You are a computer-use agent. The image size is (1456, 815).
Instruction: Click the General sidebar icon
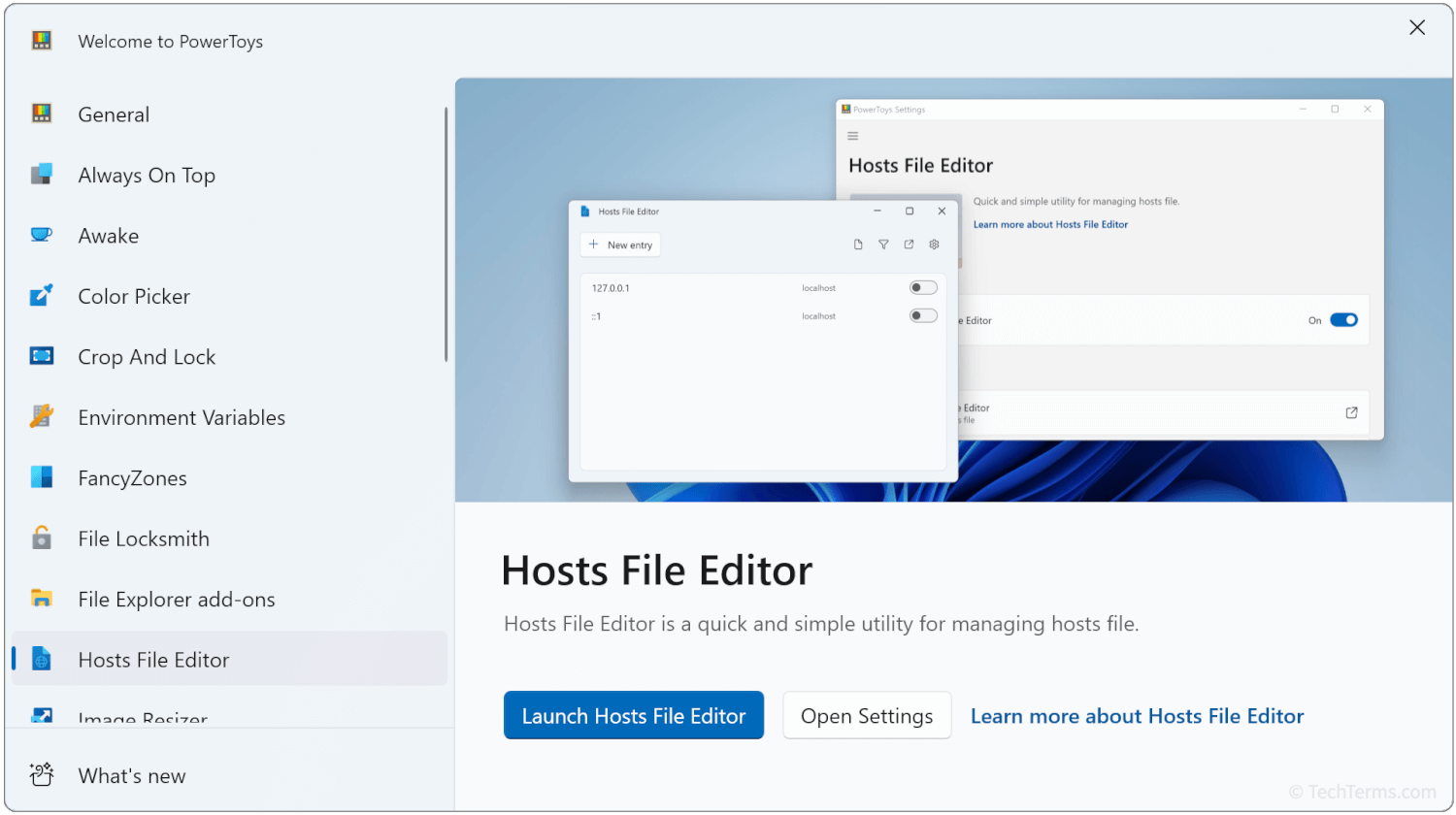click(x=42, y=114)
